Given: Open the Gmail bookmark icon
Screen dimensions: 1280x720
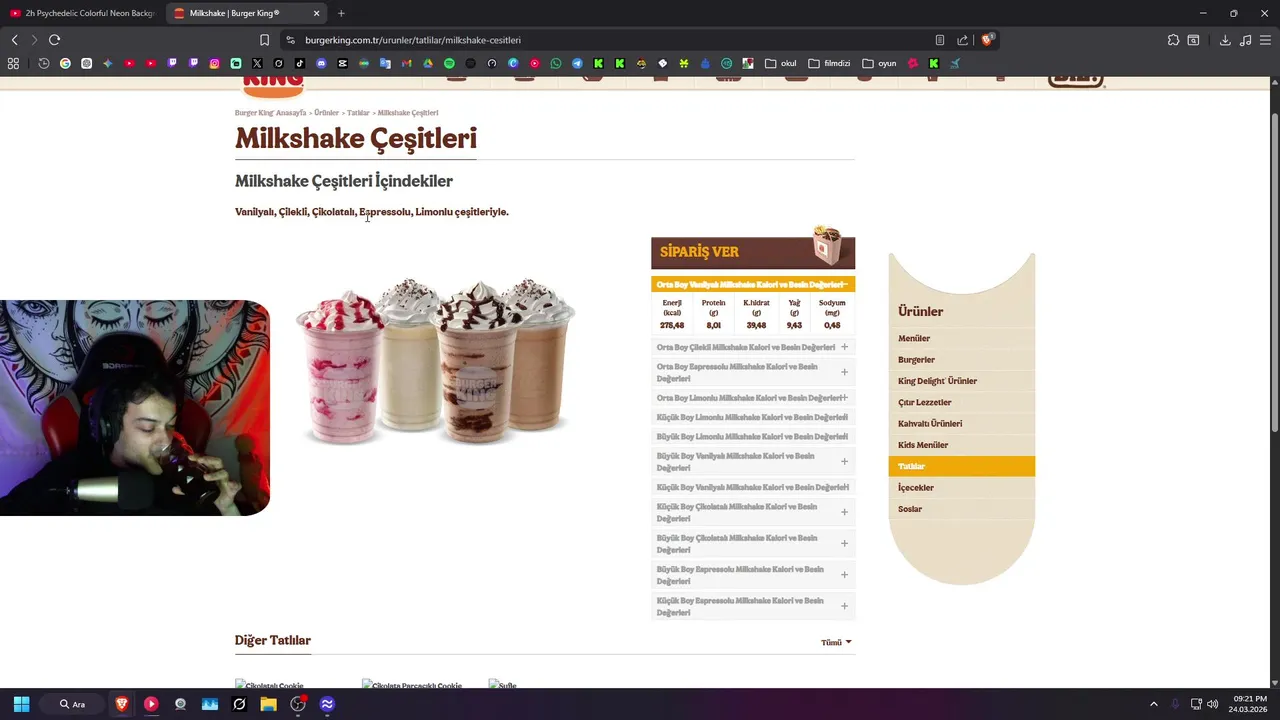Looking at the screenshot, I should point(406,63).
